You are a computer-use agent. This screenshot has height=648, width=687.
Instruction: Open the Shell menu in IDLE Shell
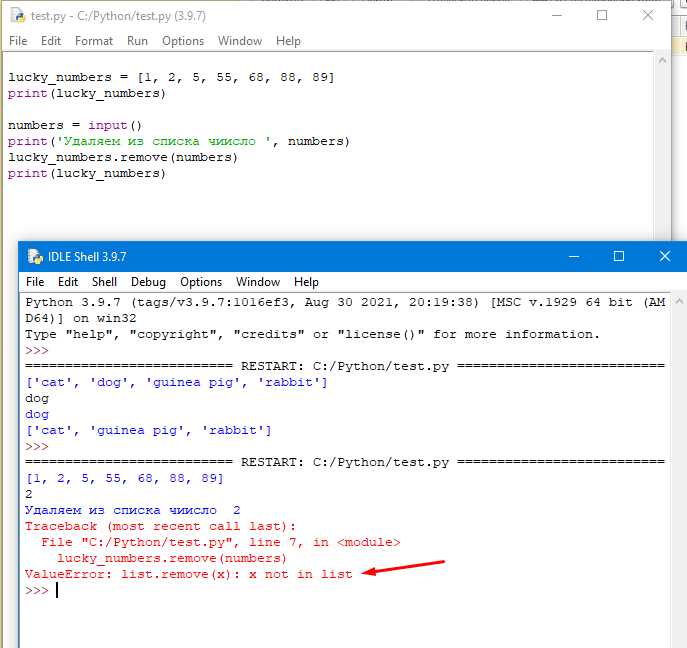[104, 282]
